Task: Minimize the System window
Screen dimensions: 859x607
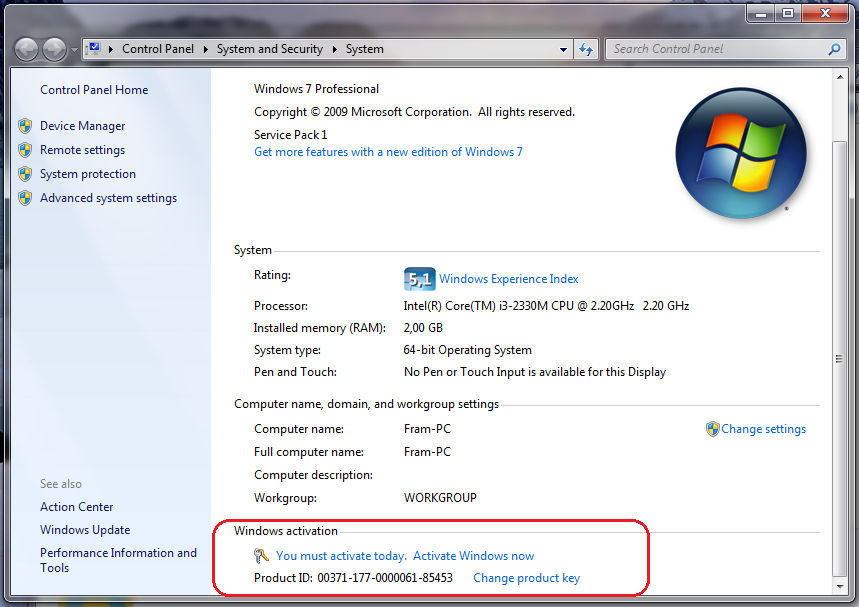Action: pos(761,14)
